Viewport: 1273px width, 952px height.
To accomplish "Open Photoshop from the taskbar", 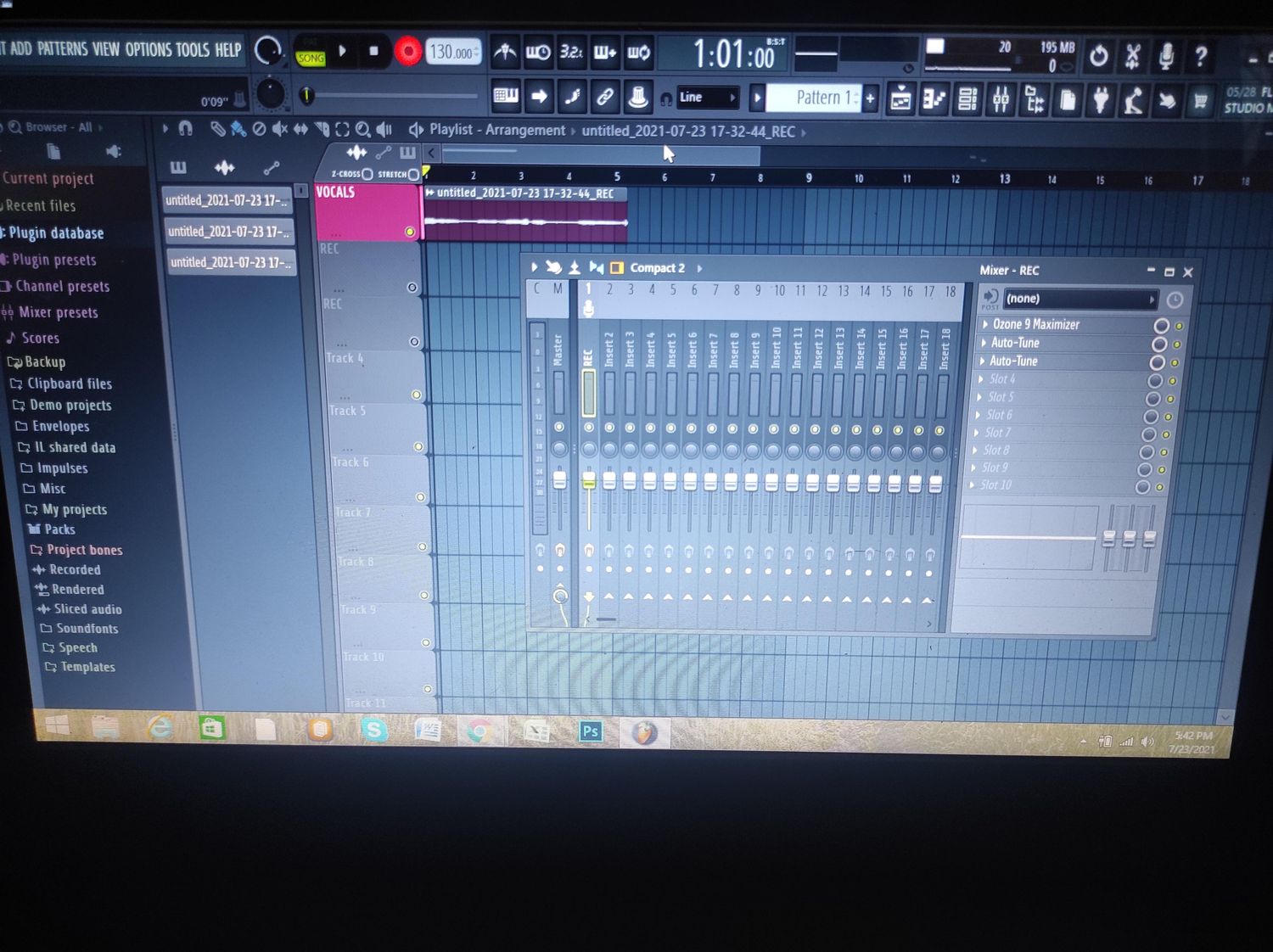I will (x=591, y=731).
